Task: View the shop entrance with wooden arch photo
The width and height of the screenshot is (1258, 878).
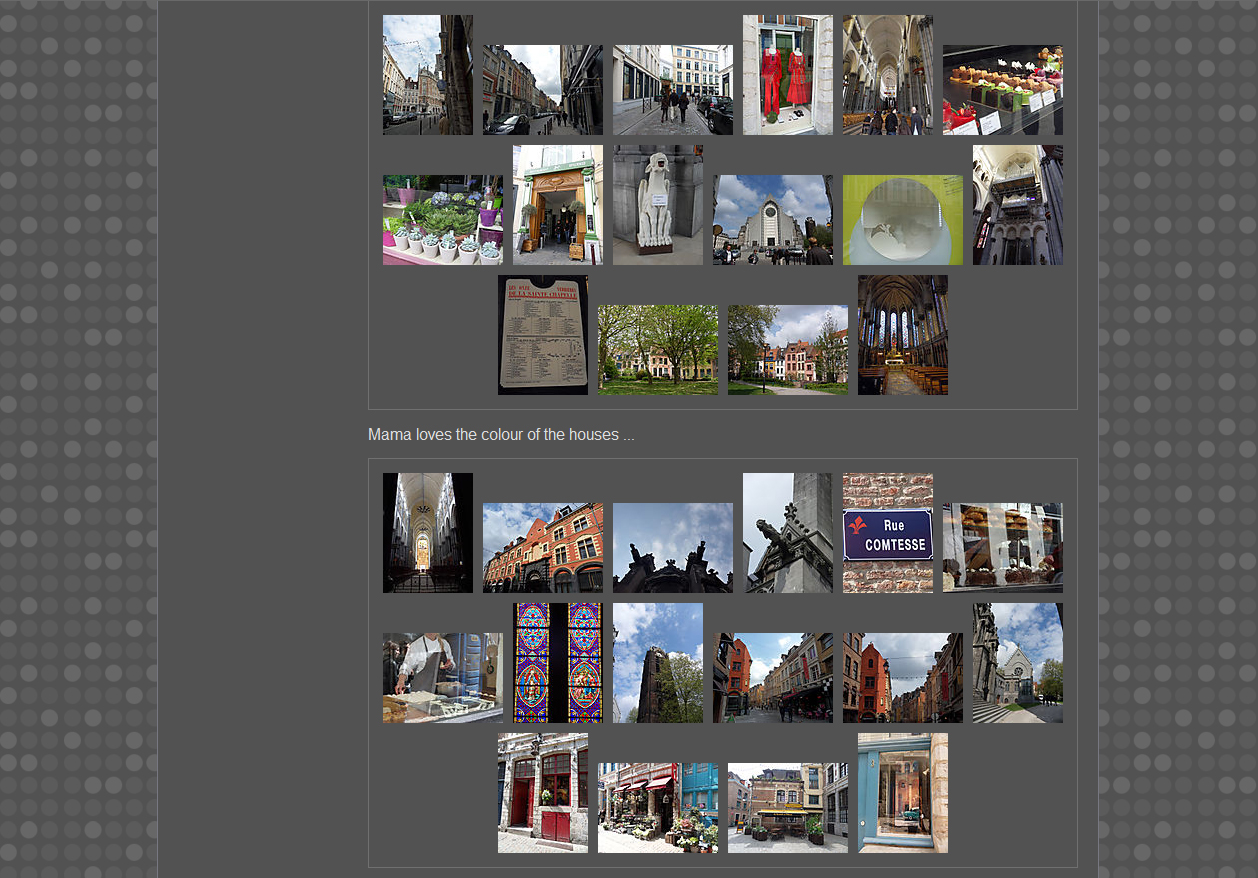Action: (x=557, y=205)
